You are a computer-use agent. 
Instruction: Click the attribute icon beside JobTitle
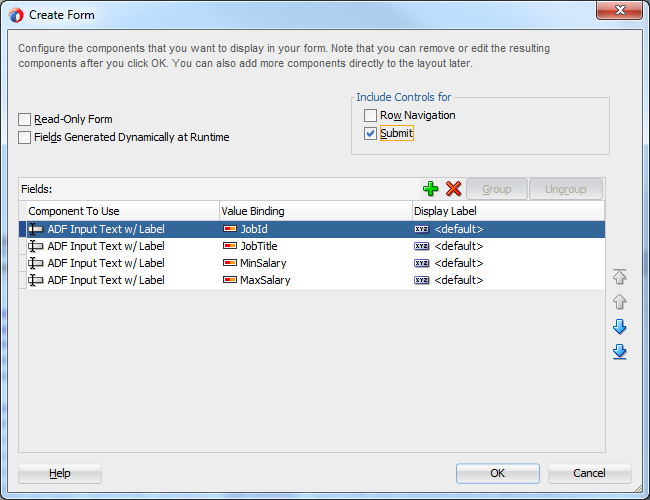coord(230,246)
